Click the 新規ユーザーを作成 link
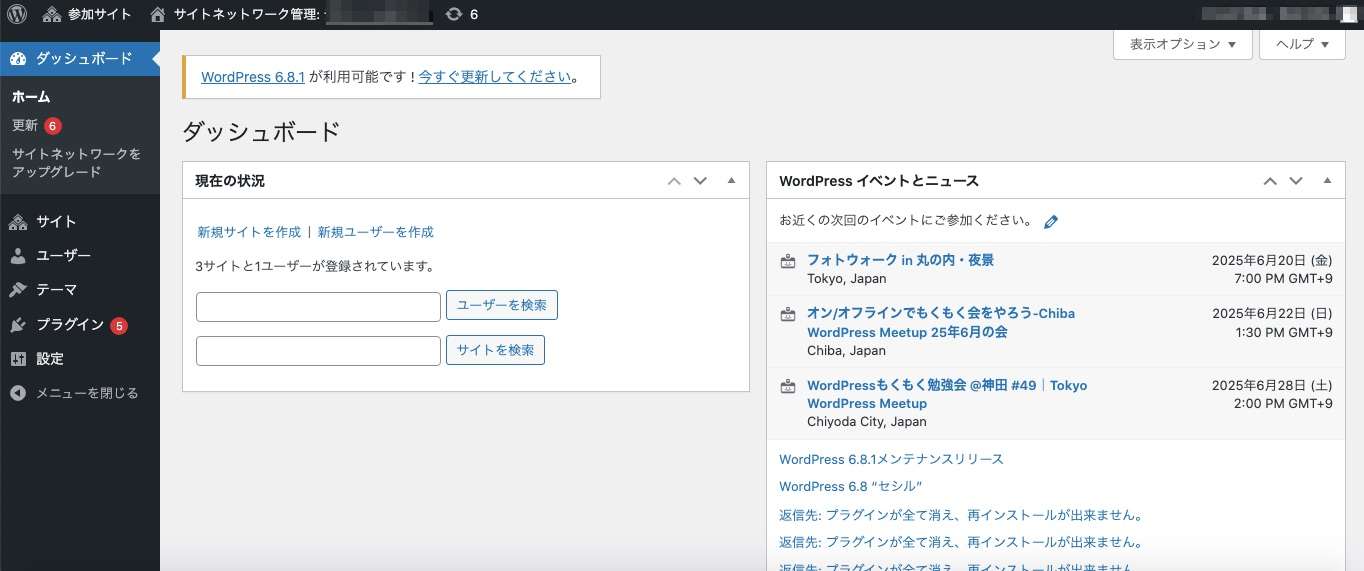The width and height of the screenshot is (1364, 571). point(376,232)
